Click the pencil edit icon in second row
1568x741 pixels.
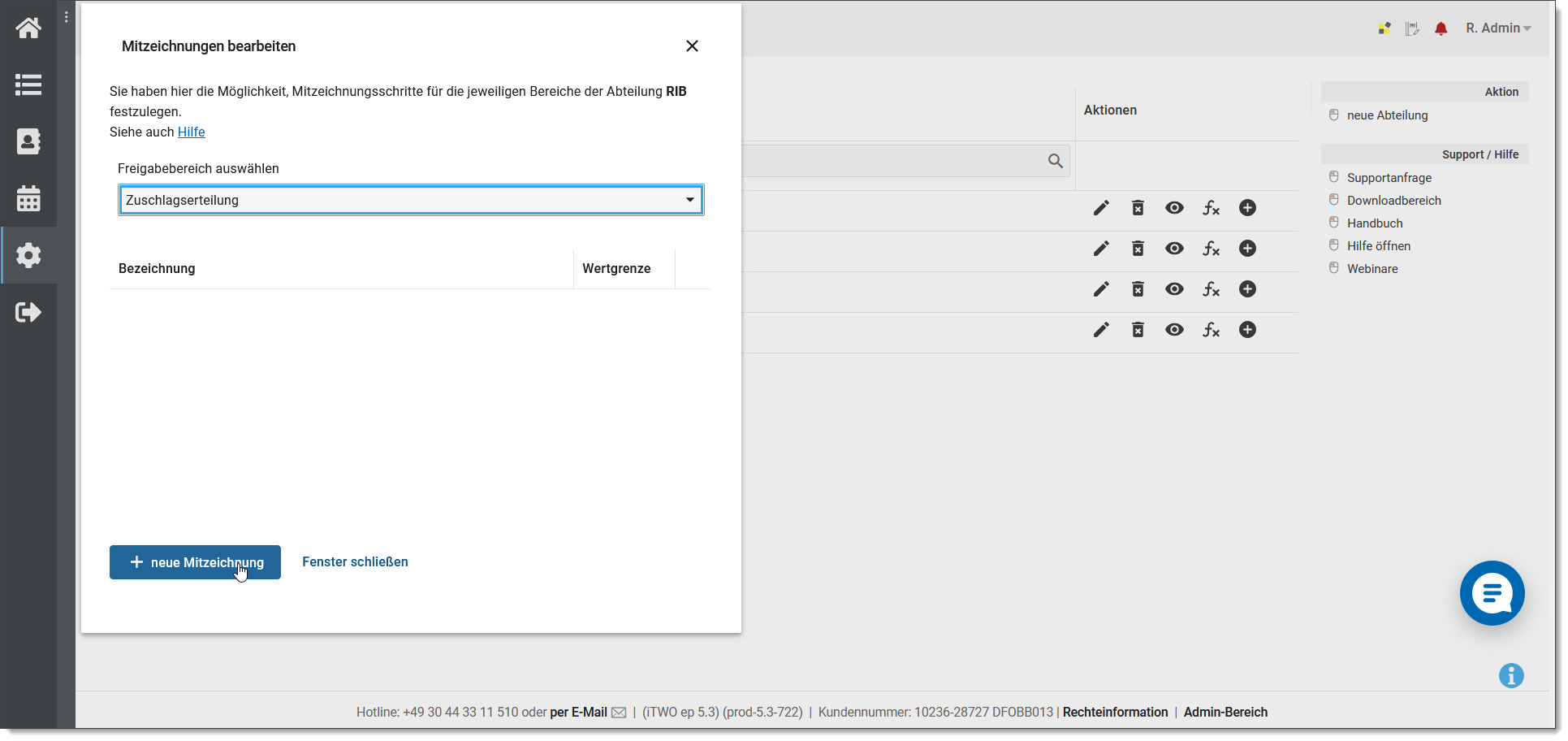tap(1101, 249)
